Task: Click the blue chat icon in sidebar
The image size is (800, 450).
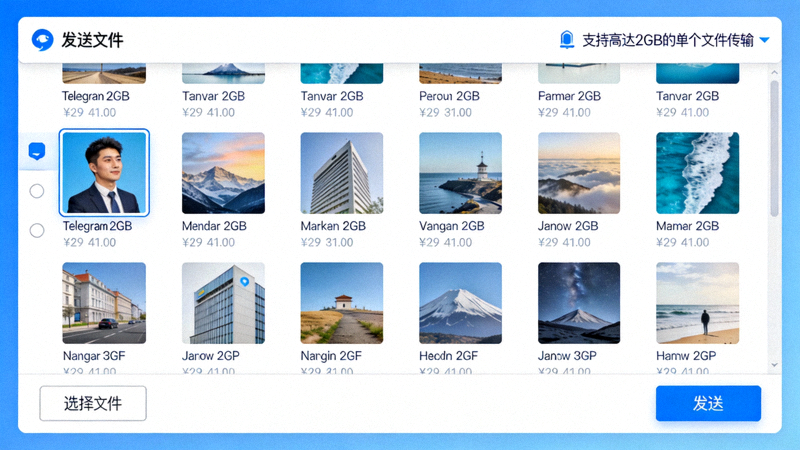Action: click(x=37, y=151)
